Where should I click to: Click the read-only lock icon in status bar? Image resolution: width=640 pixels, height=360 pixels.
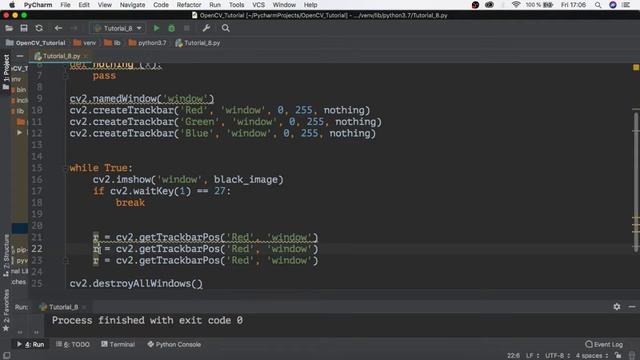tap(618, 356)
